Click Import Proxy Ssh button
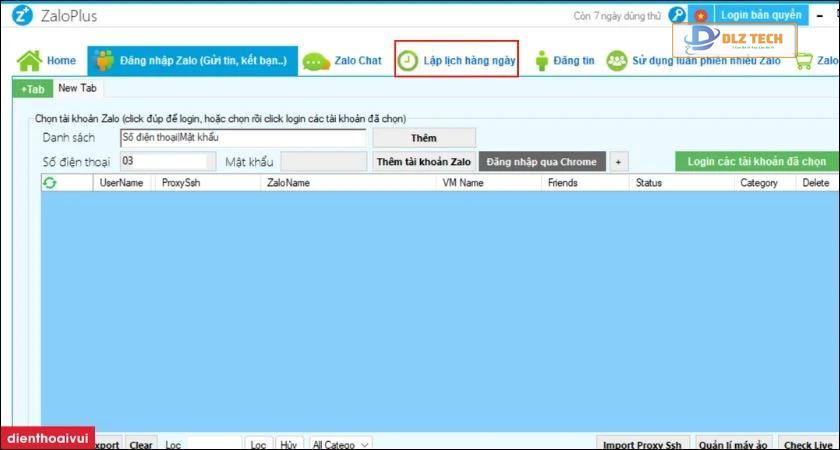Image resolution: width=840 pixels, height=450 pixels. pyautogui.click(x=642, y=444)
